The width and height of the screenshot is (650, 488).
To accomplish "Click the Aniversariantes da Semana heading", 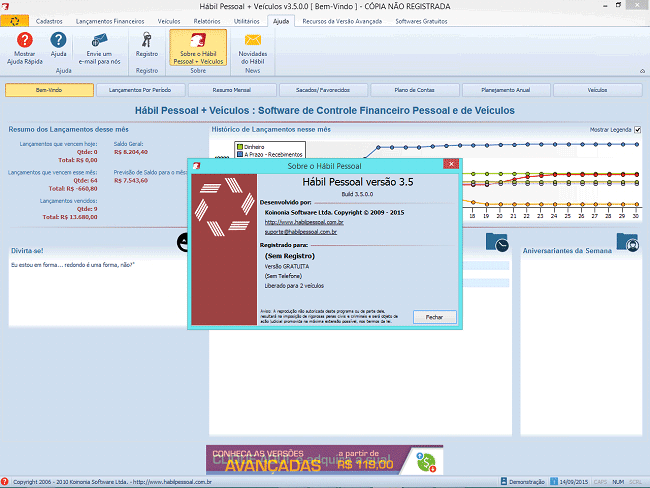I will [567, 251].
